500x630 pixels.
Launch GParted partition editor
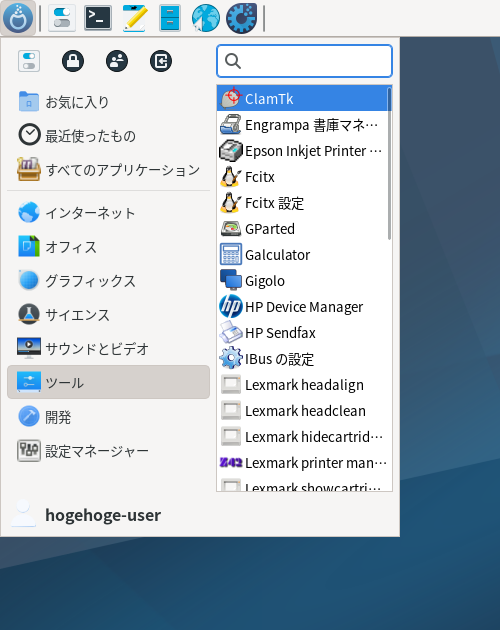click(302, 229)
